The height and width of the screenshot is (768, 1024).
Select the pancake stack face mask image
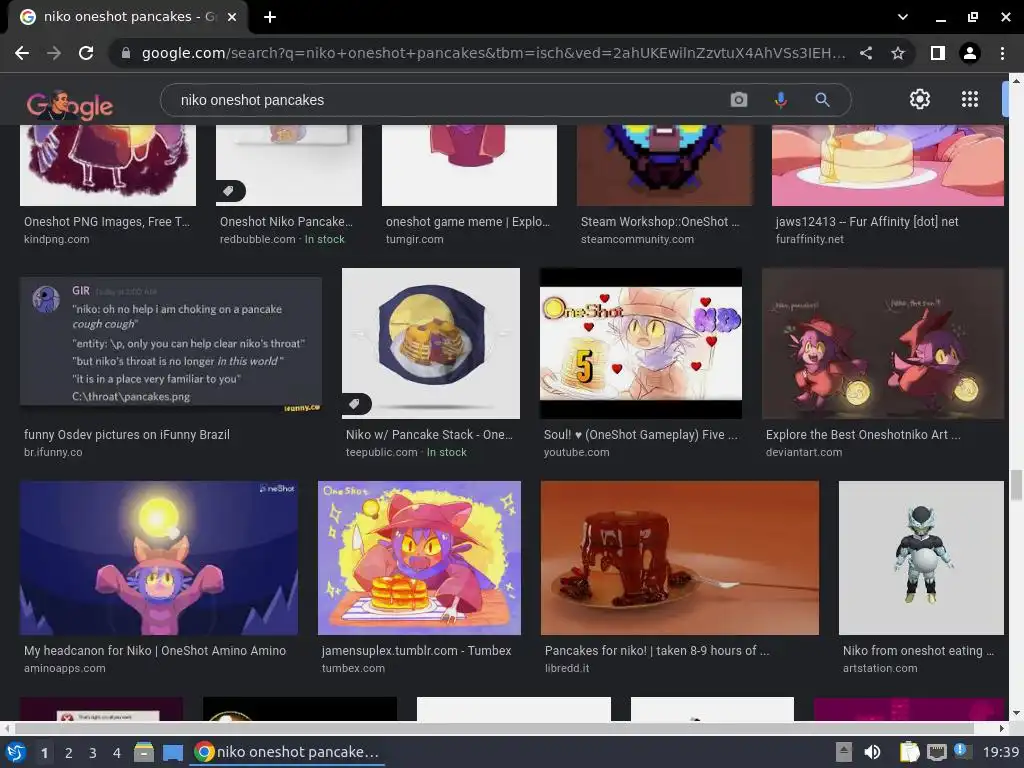(431, 344)
